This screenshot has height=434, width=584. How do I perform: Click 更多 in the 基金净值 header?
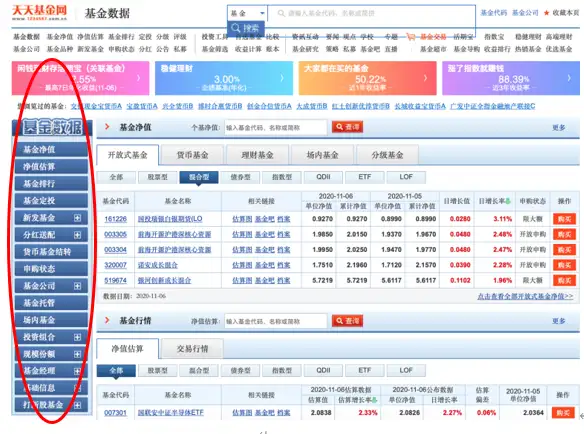[x=559, y=128]
